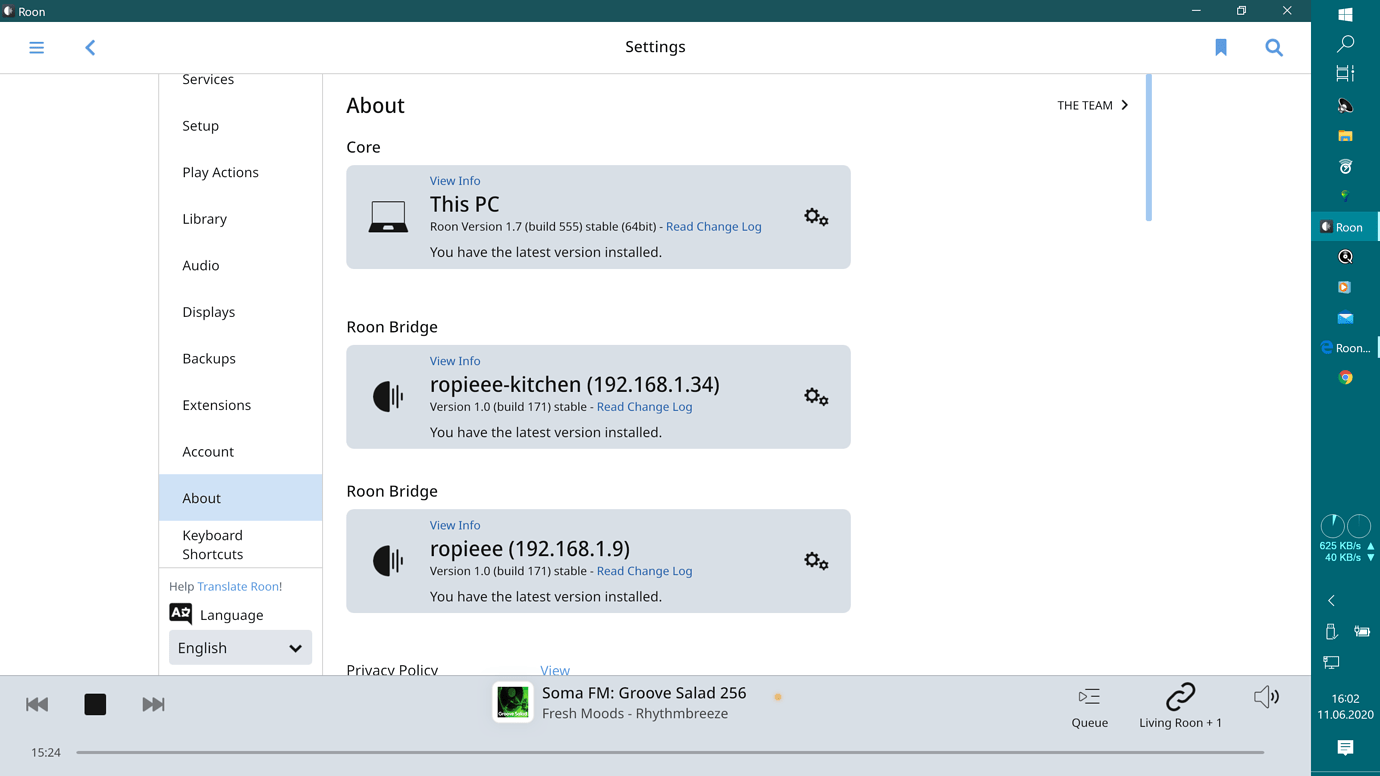Viewport: 1380px width, 776px height.
Task: Expand THE TEAM section
Action: [1092, 105]
